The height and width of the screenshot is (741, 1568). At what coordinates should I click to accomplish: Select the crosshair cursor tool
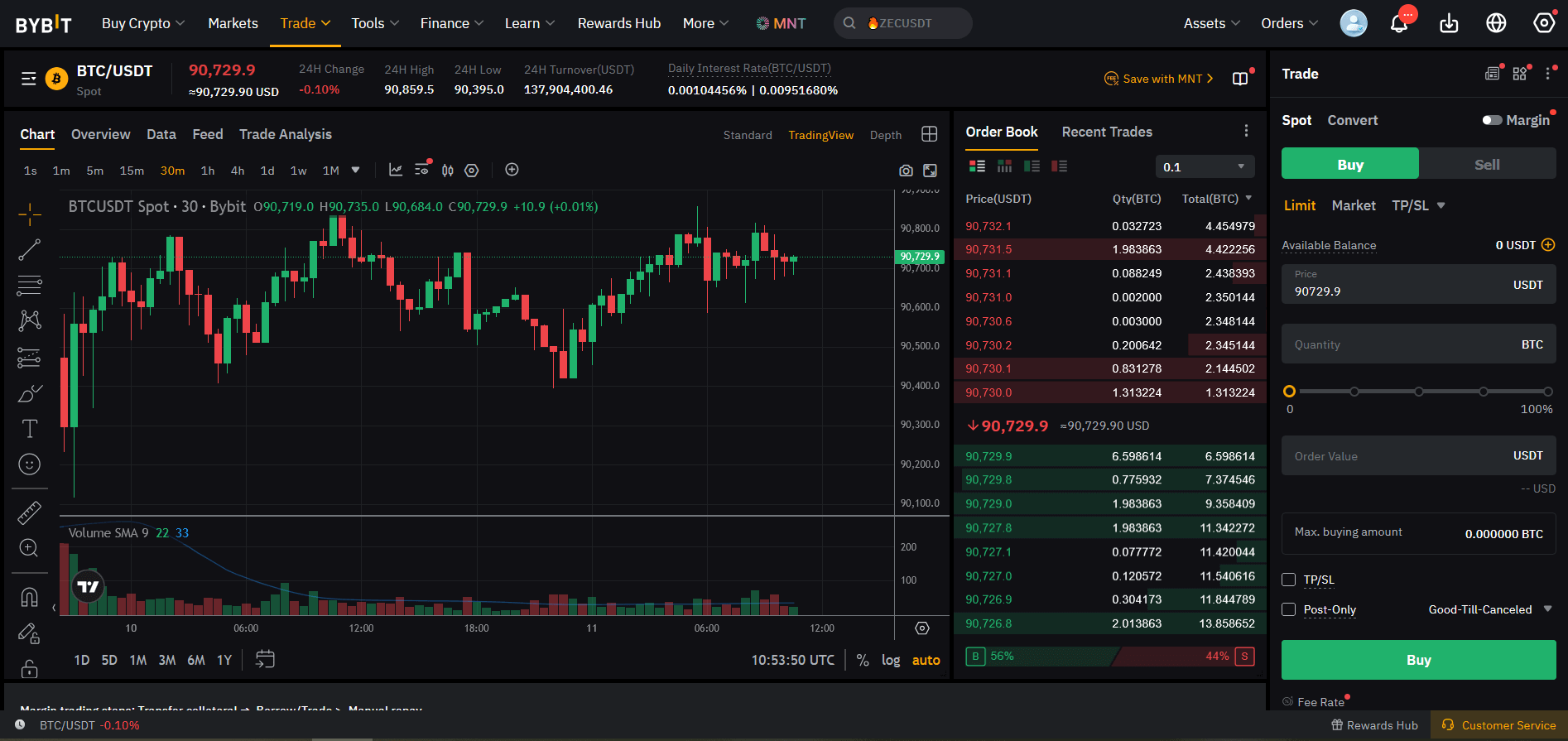(x=30, y=214)
